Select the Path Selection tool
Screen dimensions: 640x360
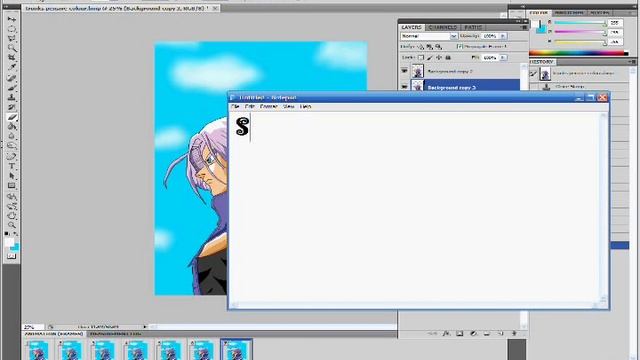tap(12, 176)
